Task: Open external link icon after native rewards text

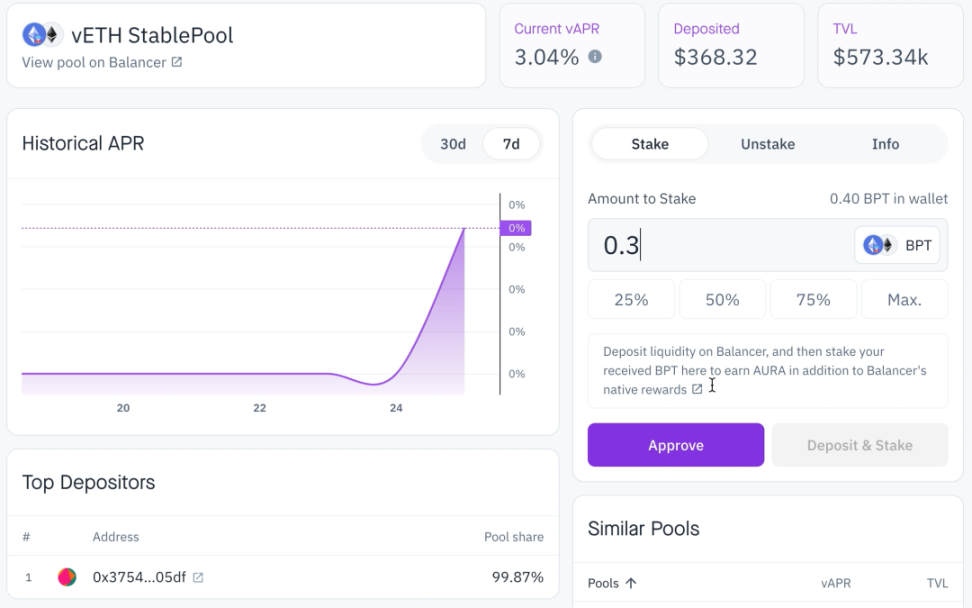Action: click(x=697, y=390)
